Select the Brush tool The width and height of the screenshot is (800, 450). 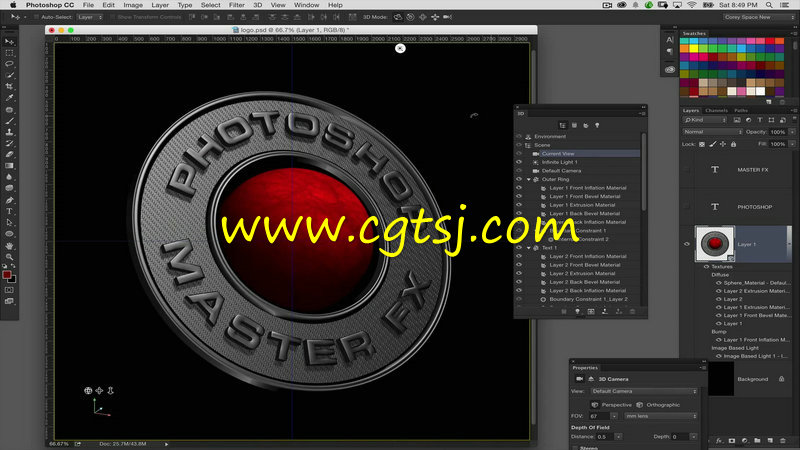(9, 121)
